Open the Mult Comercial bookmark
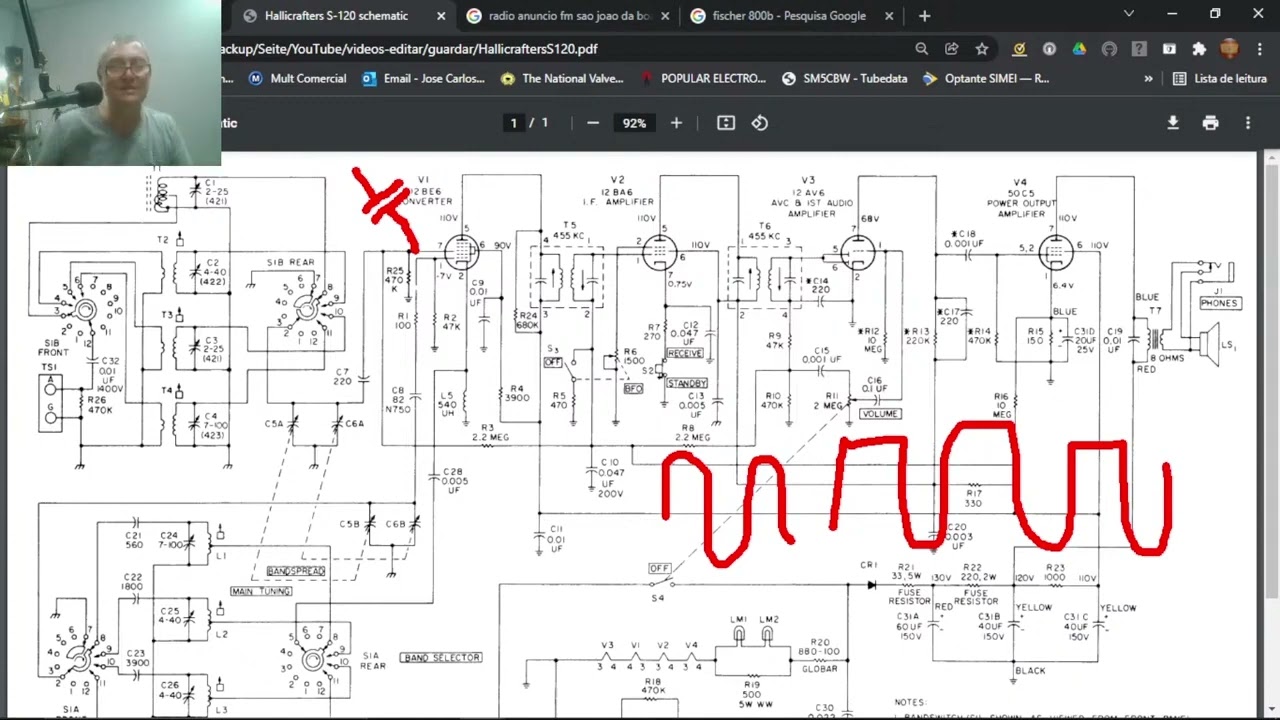This screenshot has height=720, width=1280. 297,79
